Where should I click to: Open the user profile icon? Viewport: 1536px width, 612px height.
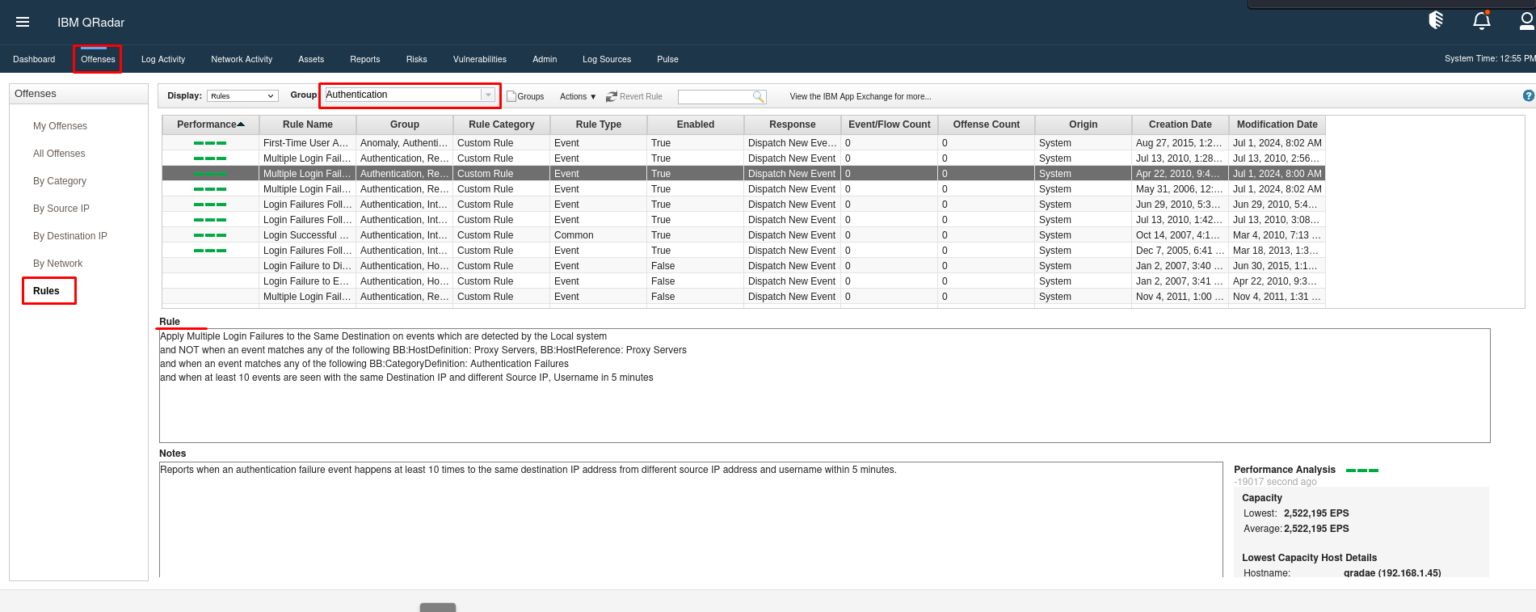pos(1525,19)
